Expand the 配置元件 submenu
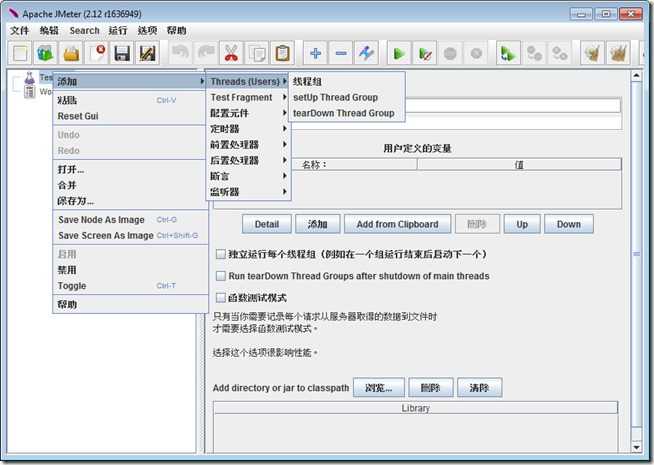The image size is (654, 465). click(x=249, y=113)
